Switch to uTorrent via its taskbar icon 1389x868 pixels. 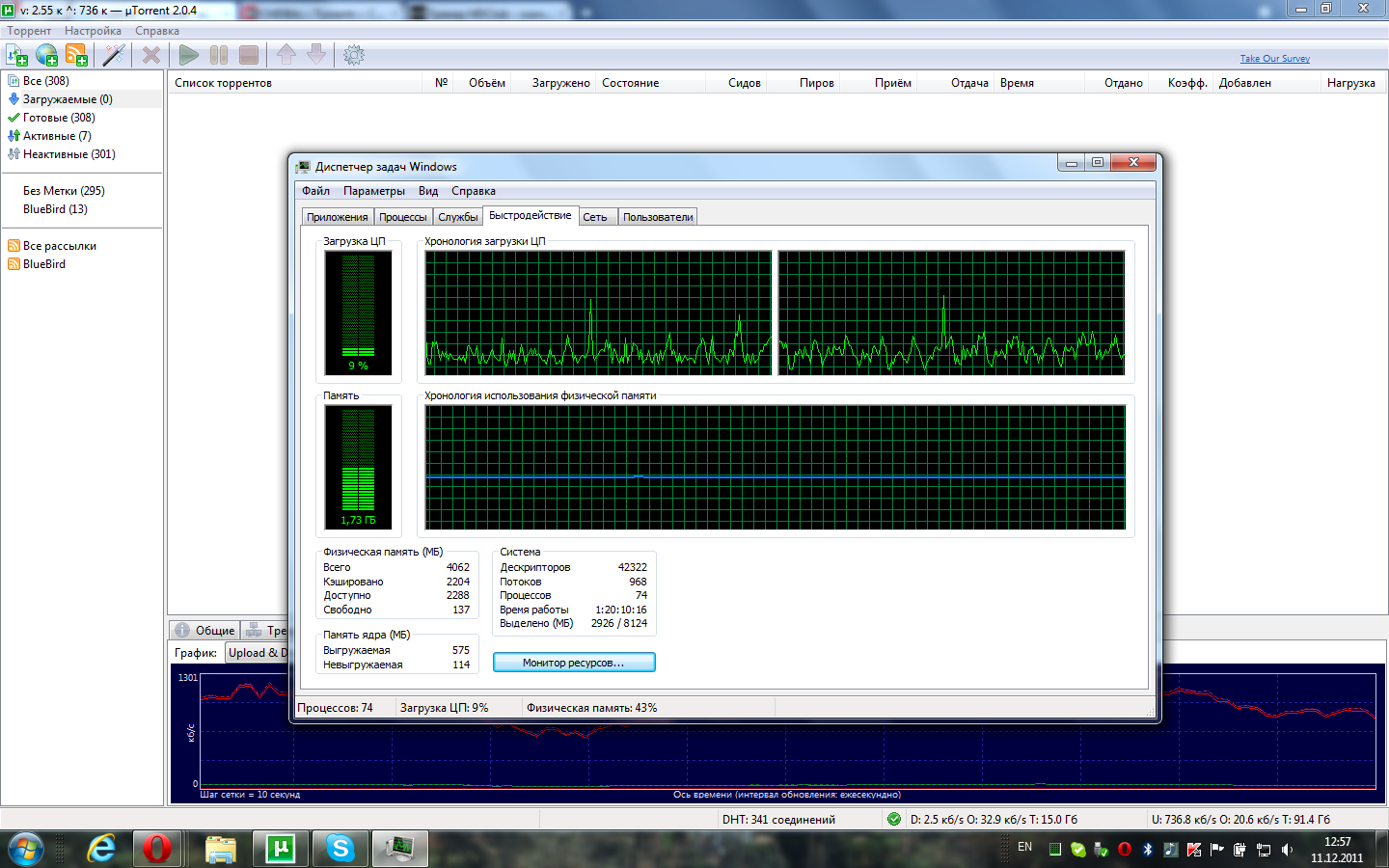click(x=281, y=849)
